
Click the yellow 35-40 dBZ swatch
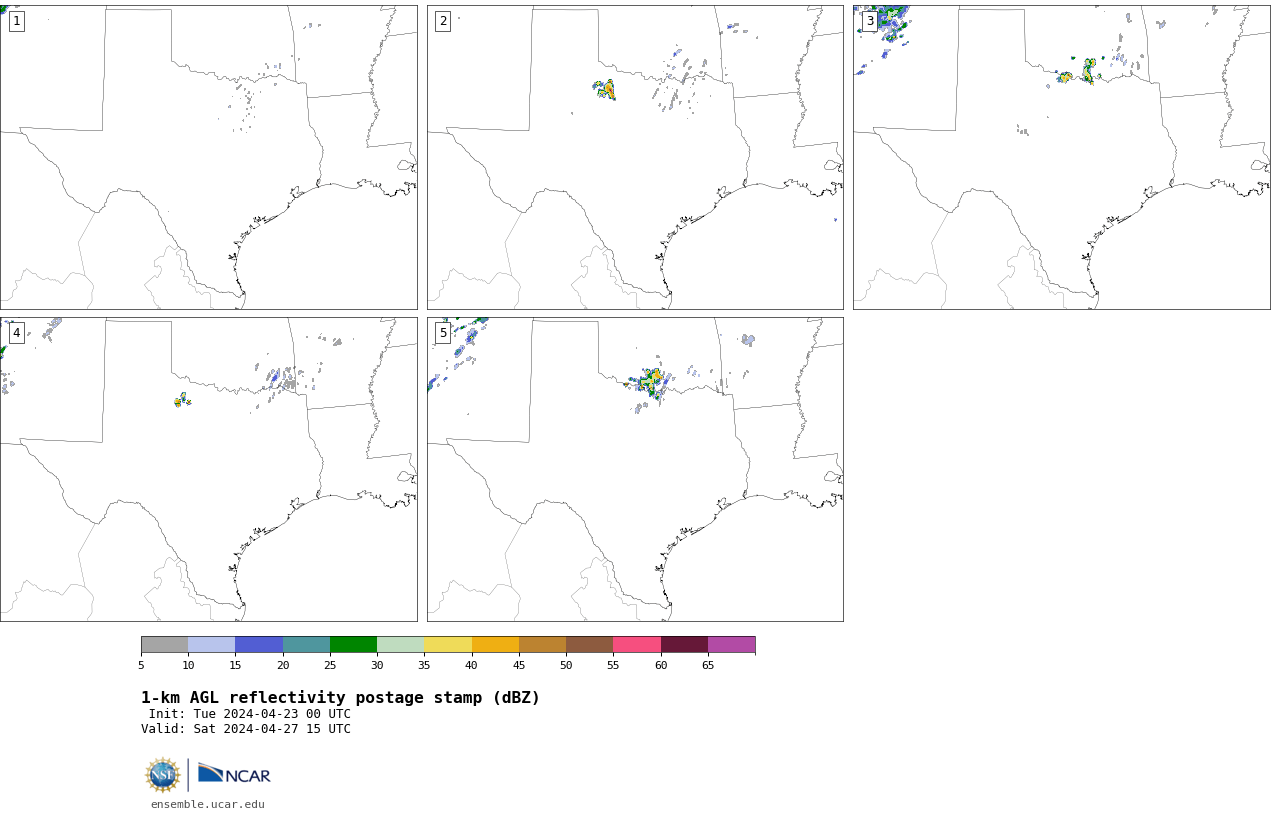[448, 644]
